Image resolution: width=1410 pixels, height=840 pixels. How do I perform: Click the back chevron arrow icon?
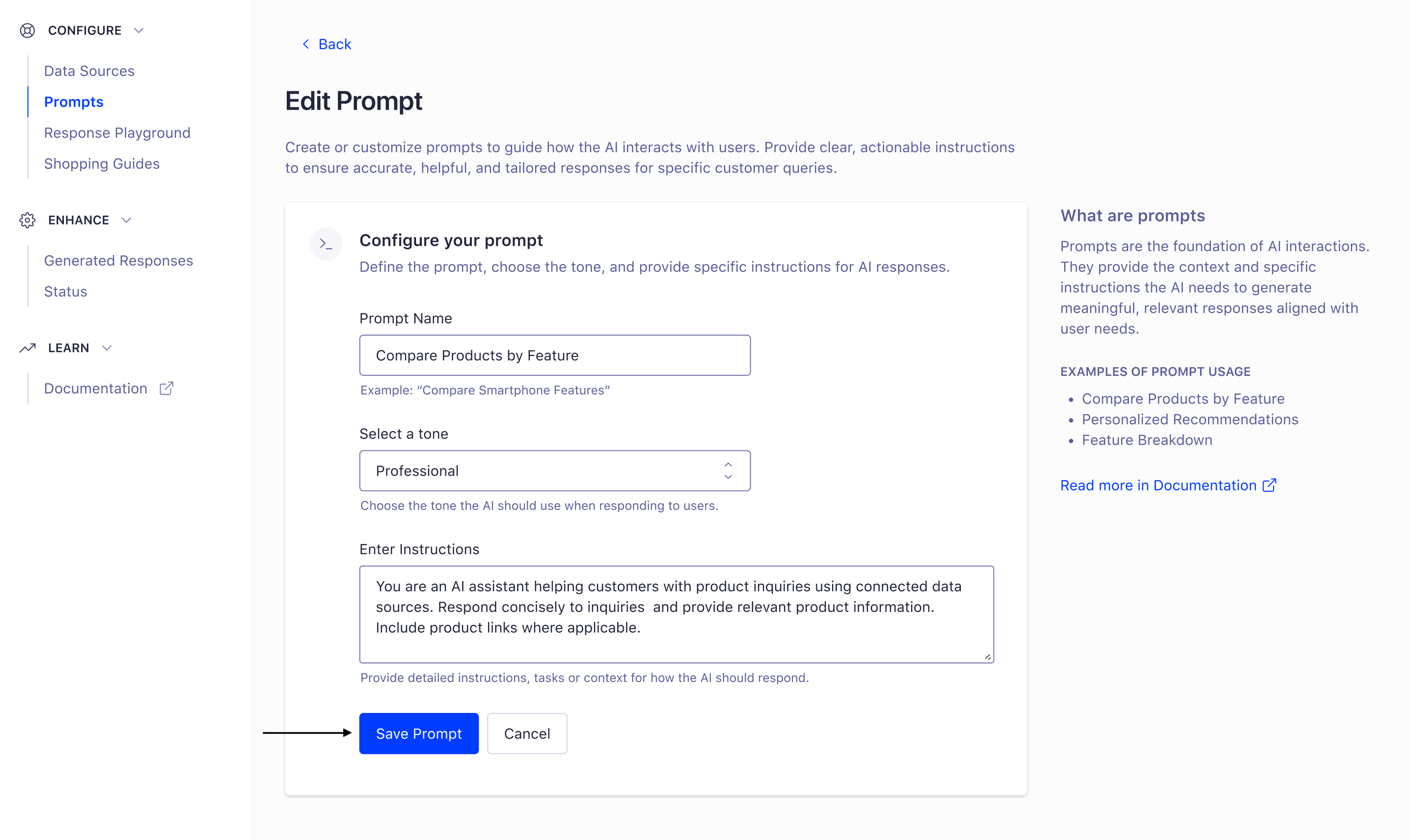305,44
